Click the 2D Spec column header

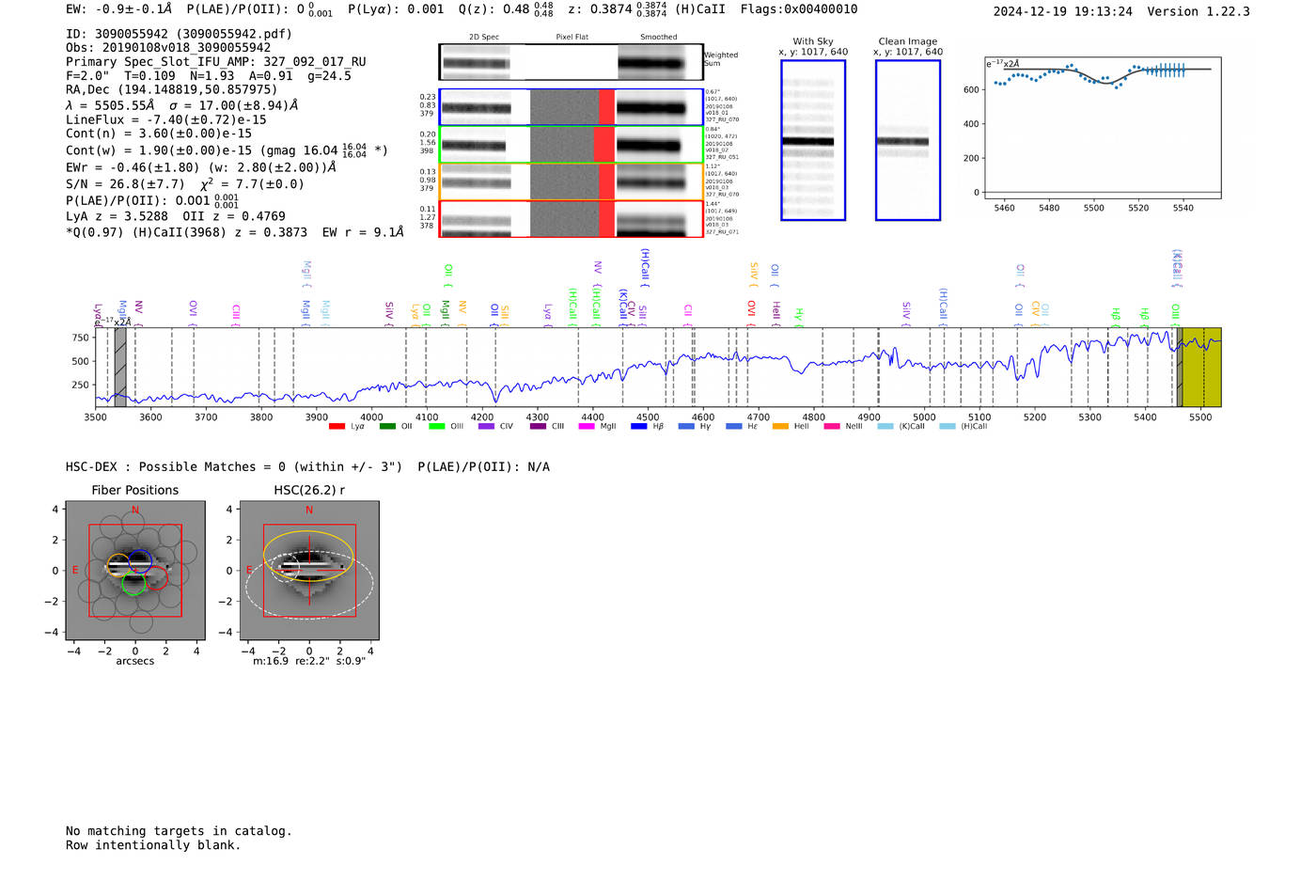[x=484, y=38]
